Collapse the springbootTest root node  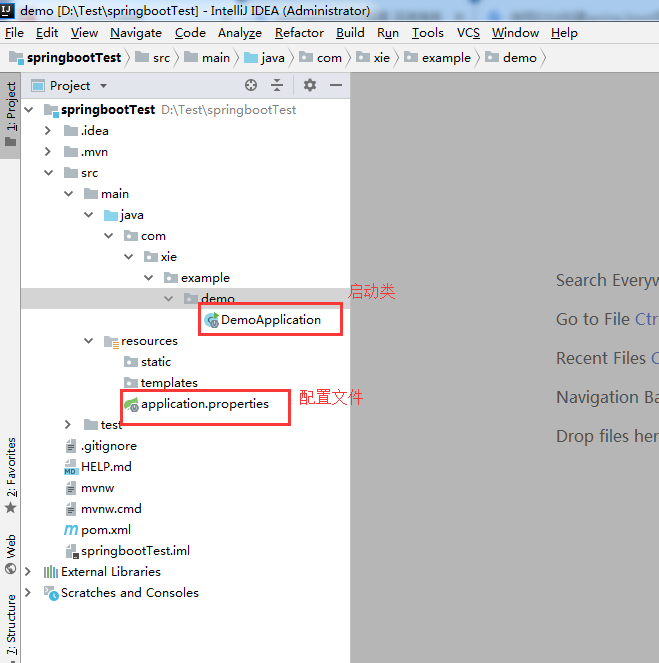(29, 110)
